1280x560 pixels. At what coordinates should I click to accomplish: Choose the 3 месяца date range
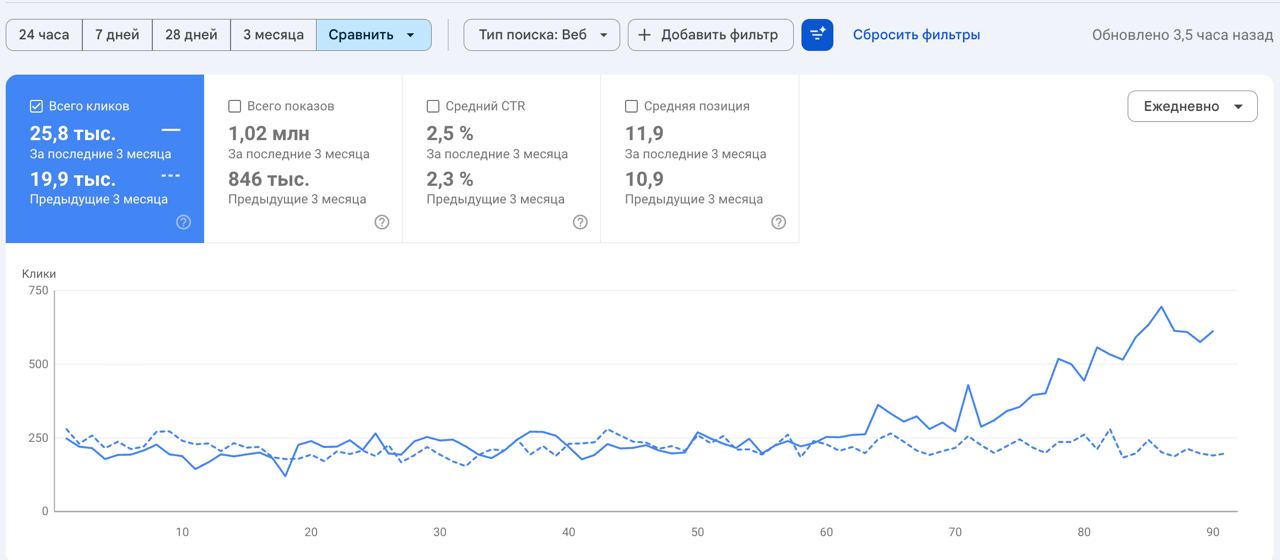[x=273, y=35]
